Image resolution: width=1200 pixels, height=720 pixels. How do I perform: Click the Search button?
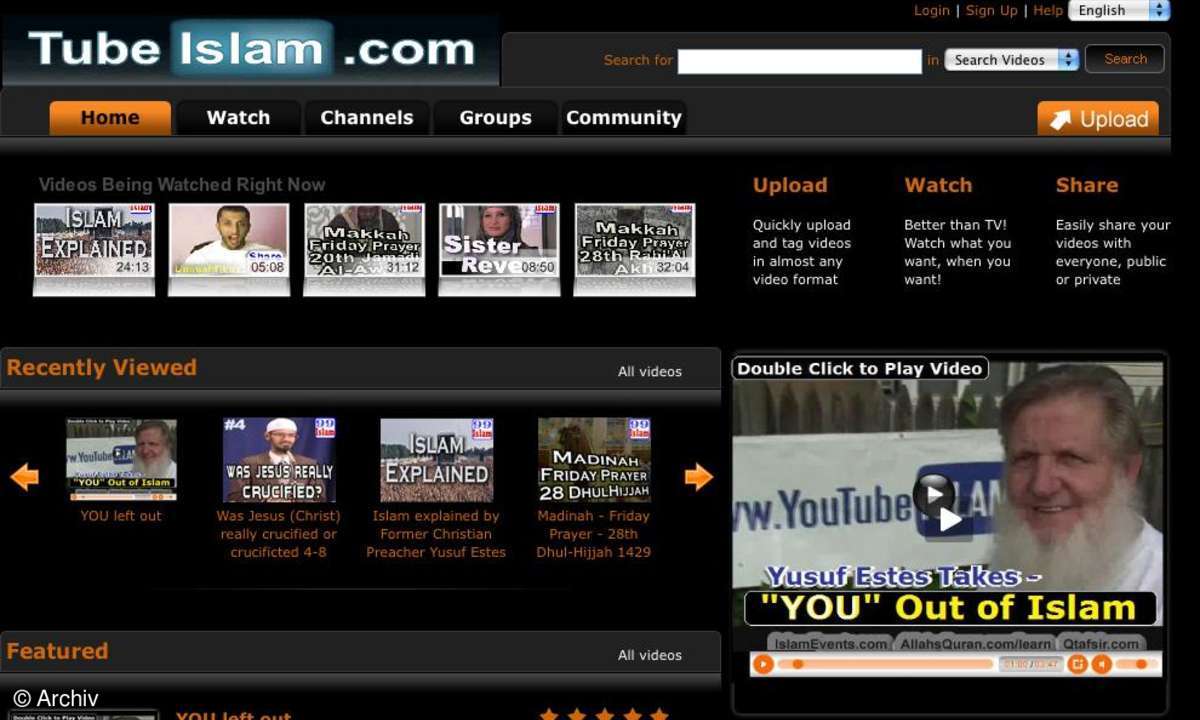pos(1125,59)
